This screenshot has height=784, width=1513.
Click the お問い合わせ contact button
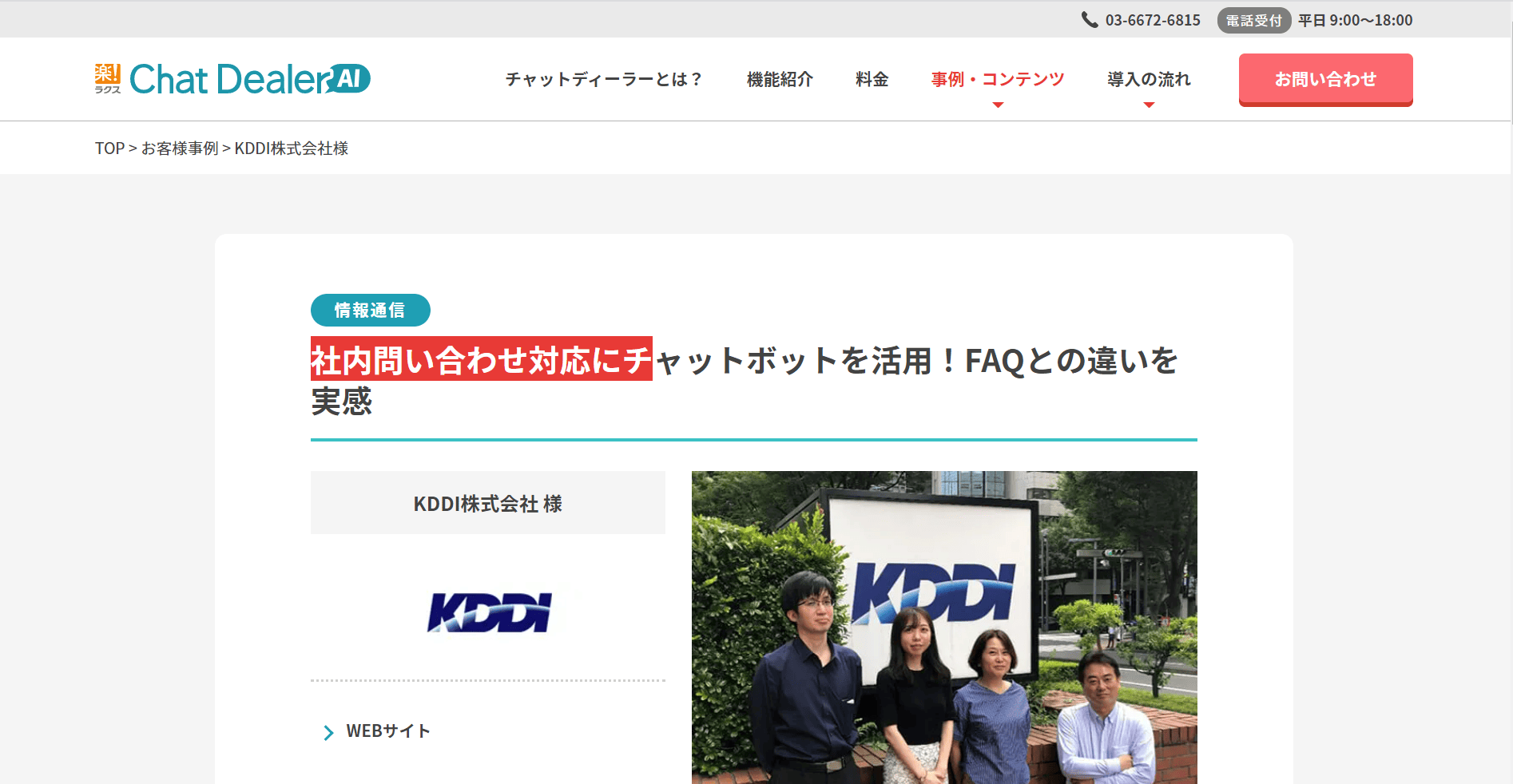click(1325, 79)
